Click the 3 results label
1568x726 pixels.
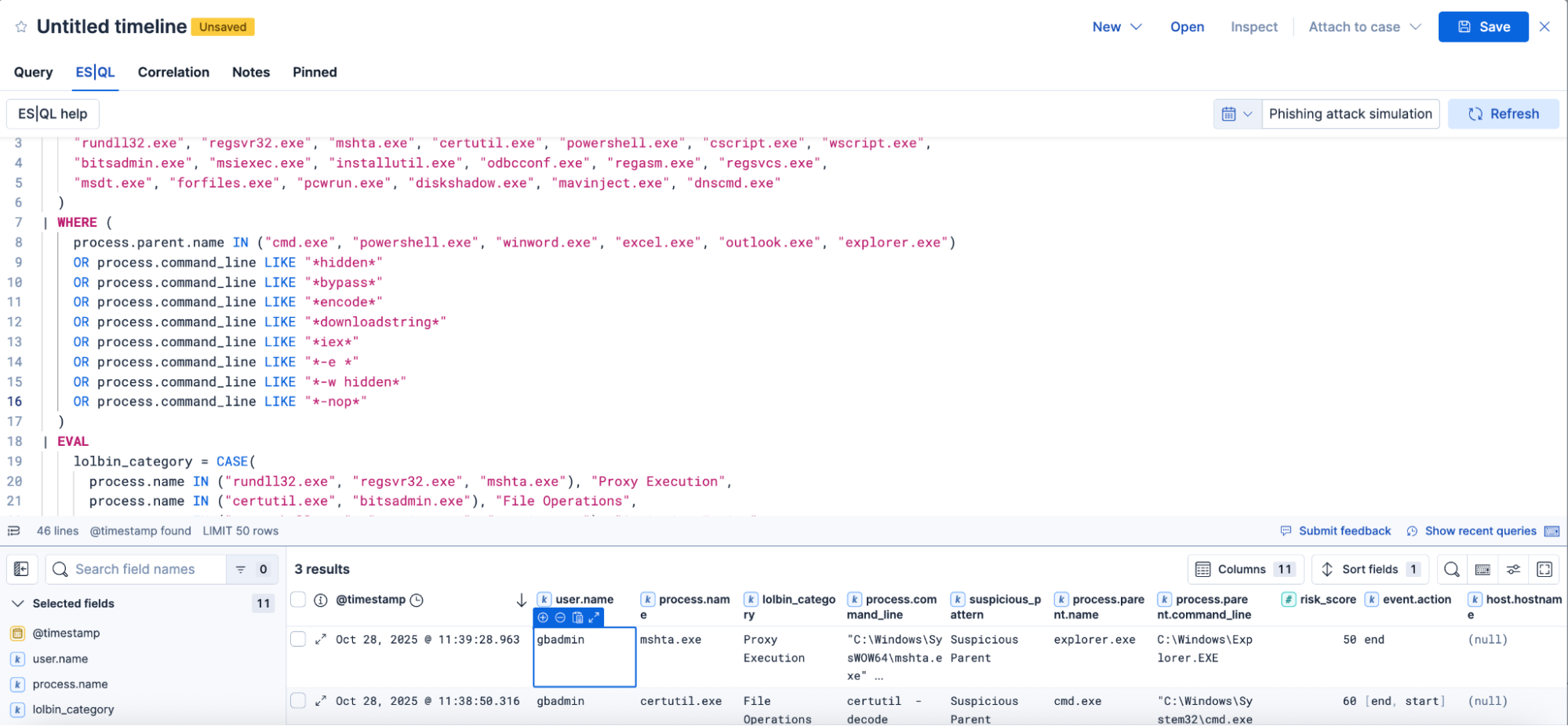click(322, 569)
